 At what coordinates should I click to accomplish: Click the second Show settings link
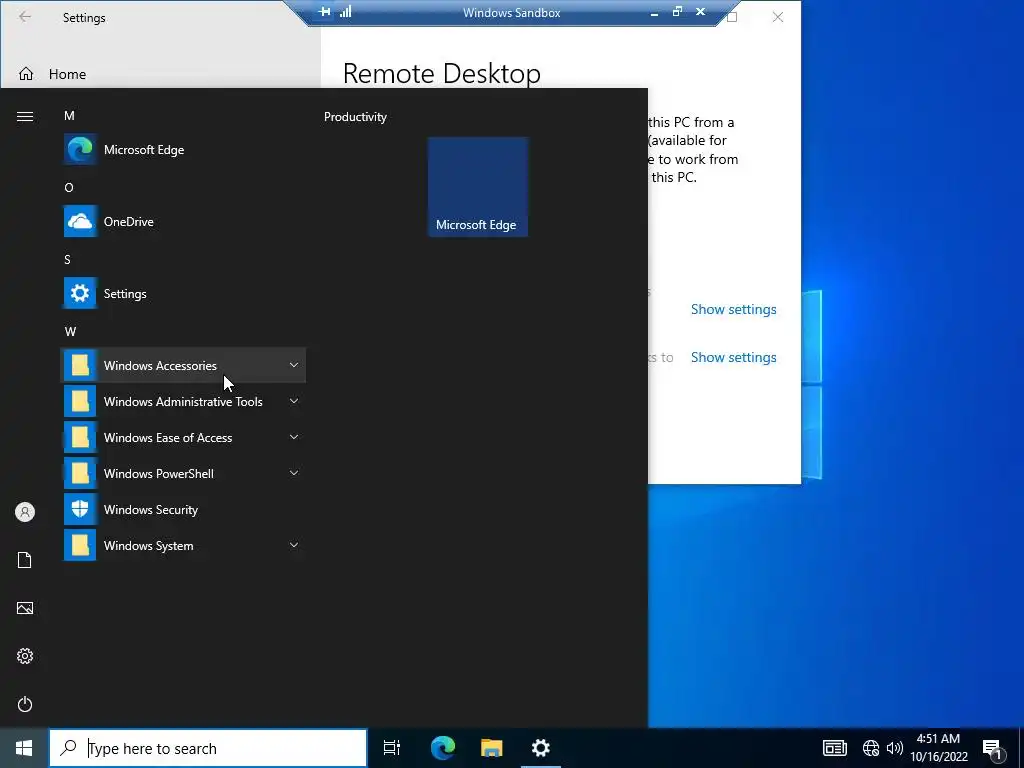[x=733, y=357]
